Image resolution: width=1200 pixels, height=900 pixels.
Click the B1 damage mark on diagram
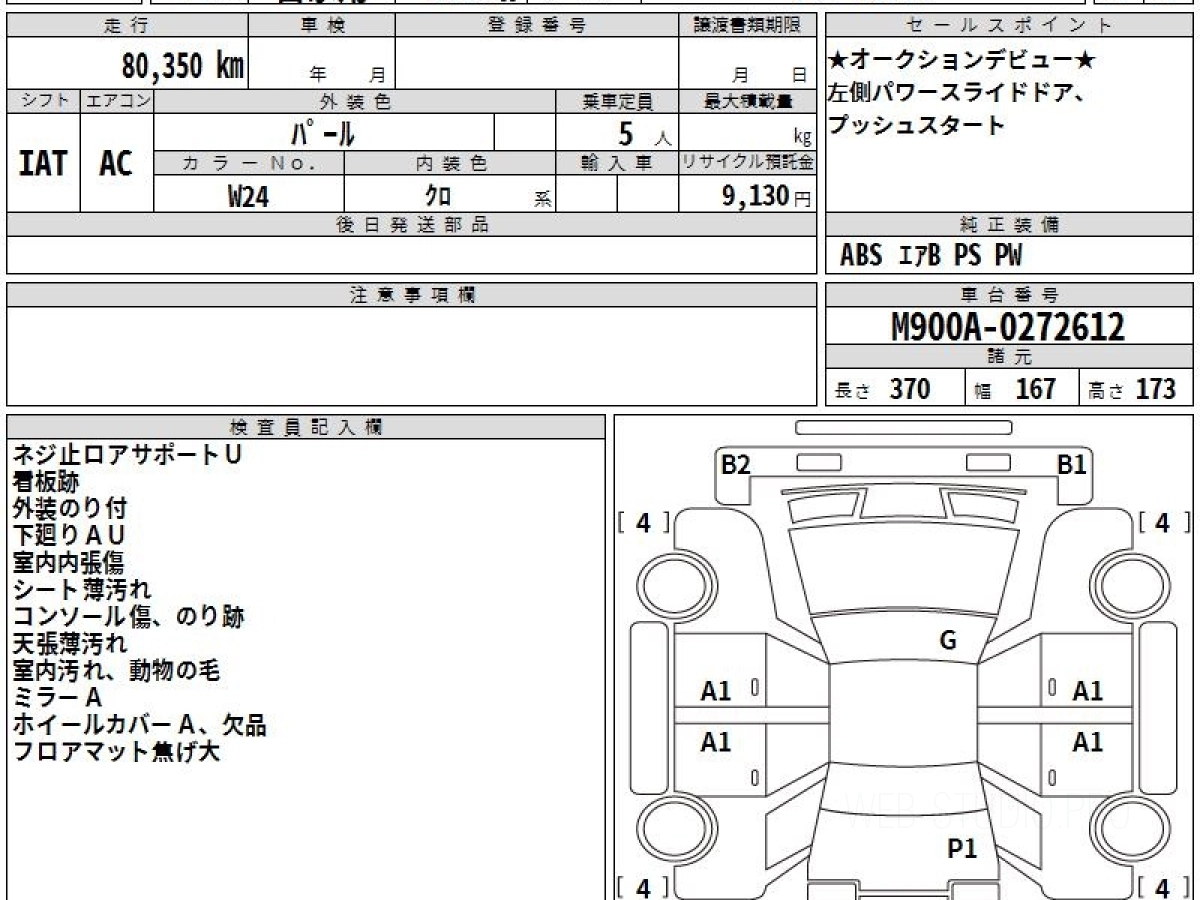pyautogui.click(x=1072, y=465)
